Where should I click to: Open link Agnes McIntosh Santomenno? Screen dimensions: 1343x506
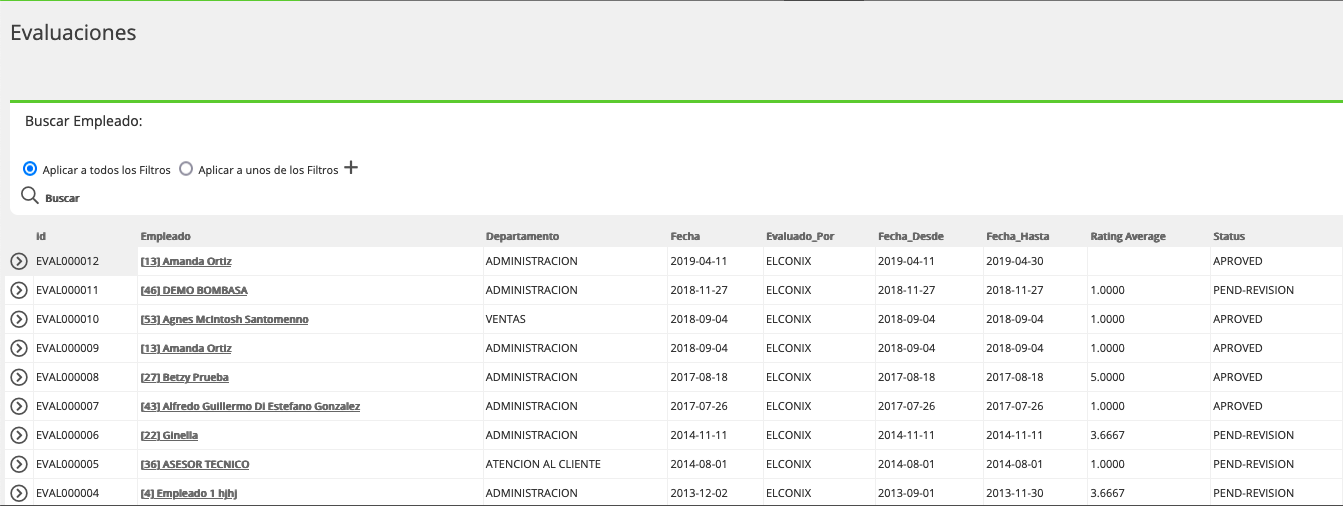pyautogui.click(x=225, y=319)
